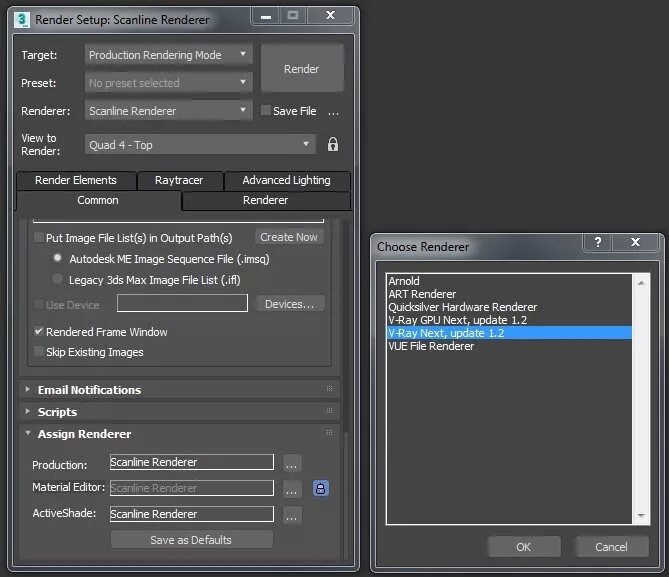Open Save File browse ellipsis
669x577 pixels.
334,112
